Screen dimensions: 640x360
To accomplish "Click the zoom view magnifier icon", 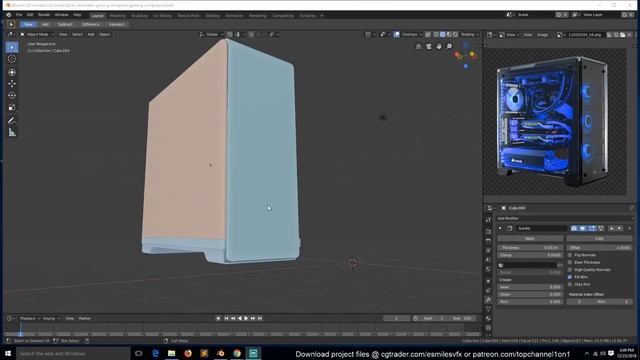I will tap(449, 47).
